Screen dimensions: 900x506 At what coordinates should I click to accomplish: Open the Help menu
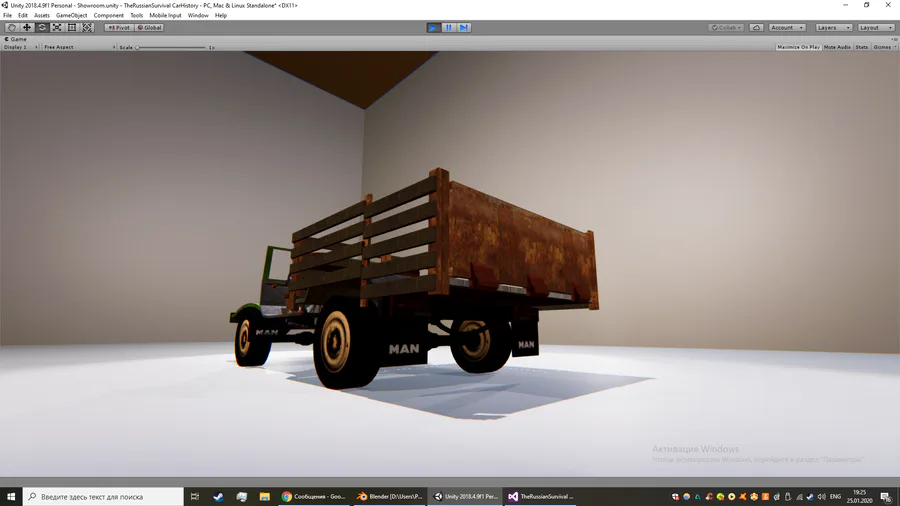coord(221,15)
